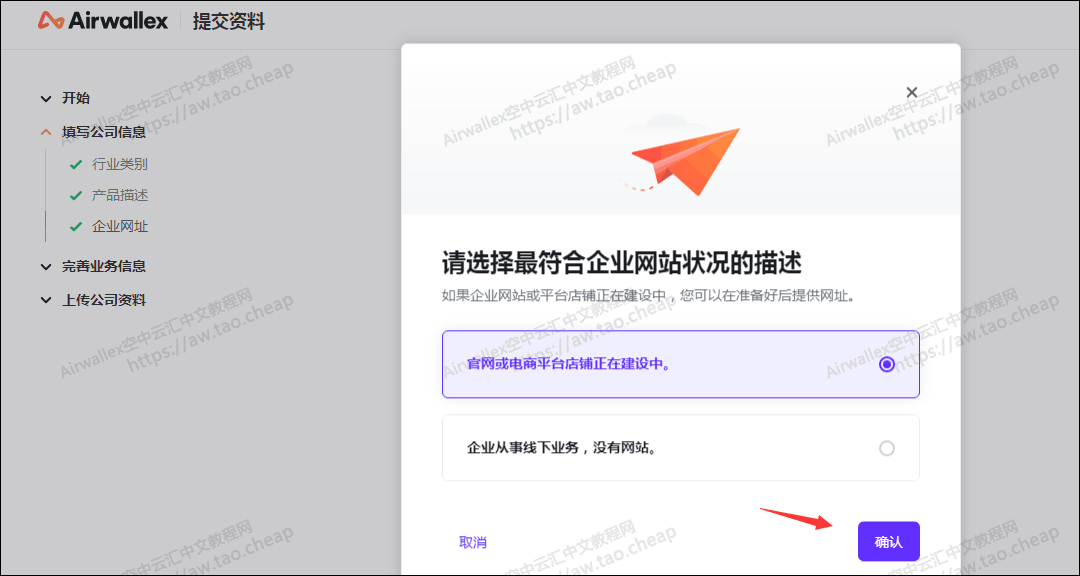Click the green checkmark beside 行业类别
1080x576 pixels.
(76, 165)
